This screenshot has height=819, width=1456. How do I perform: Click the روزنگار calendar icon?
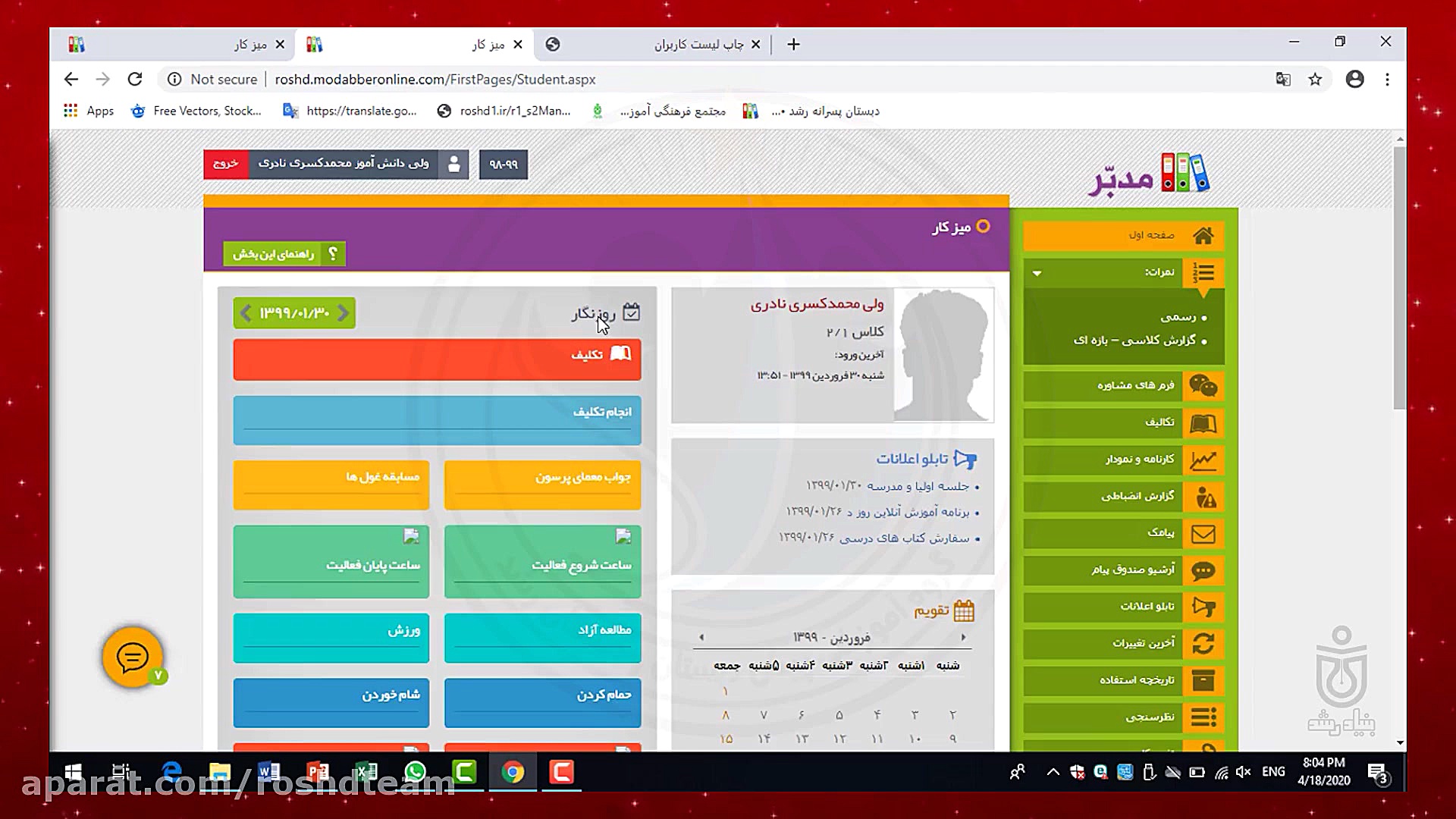tap(631, 312)
